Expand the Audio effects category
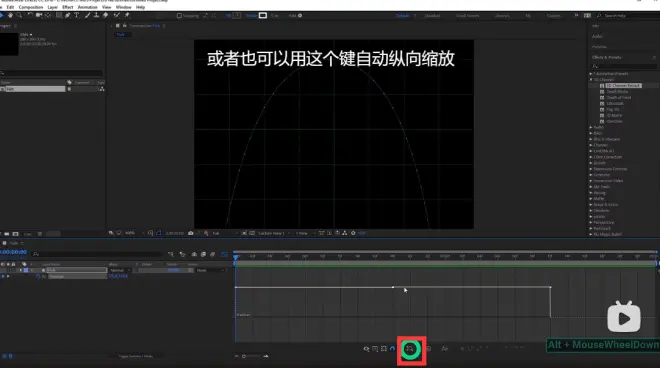Viewport: 660px width, 368px height. point(591,127)
